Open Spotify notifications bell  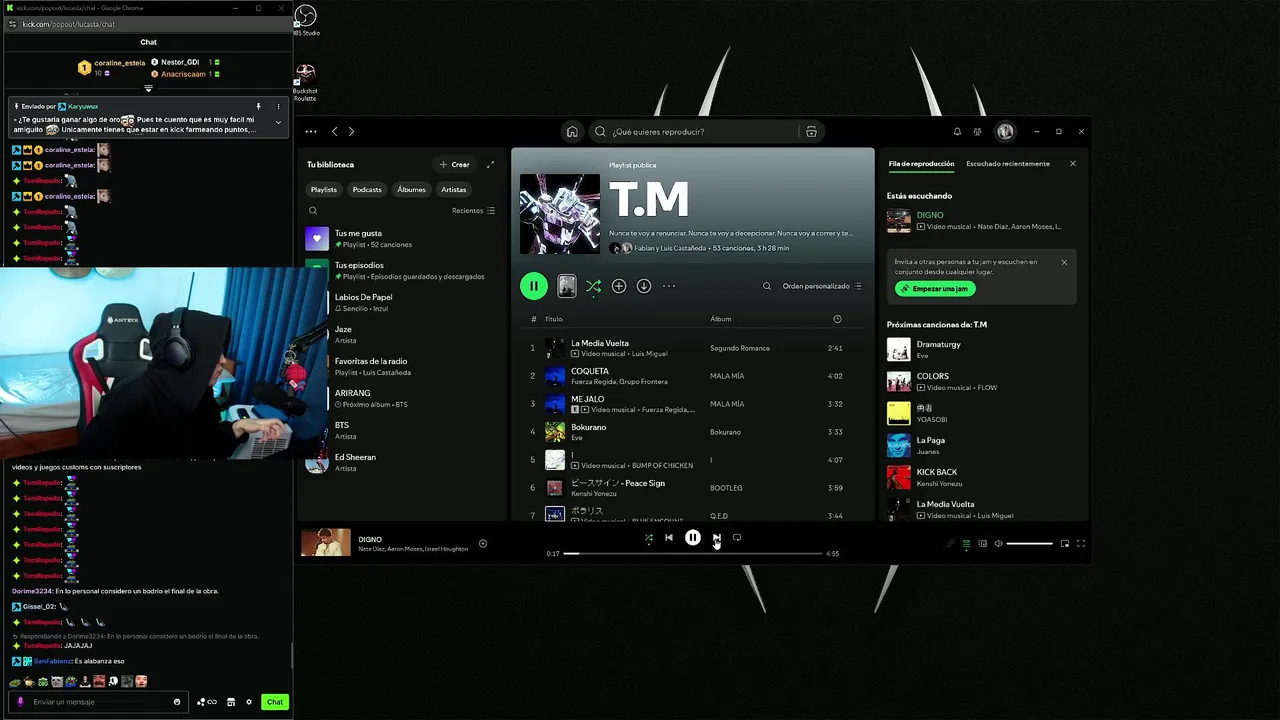click(x=957, y=131)
